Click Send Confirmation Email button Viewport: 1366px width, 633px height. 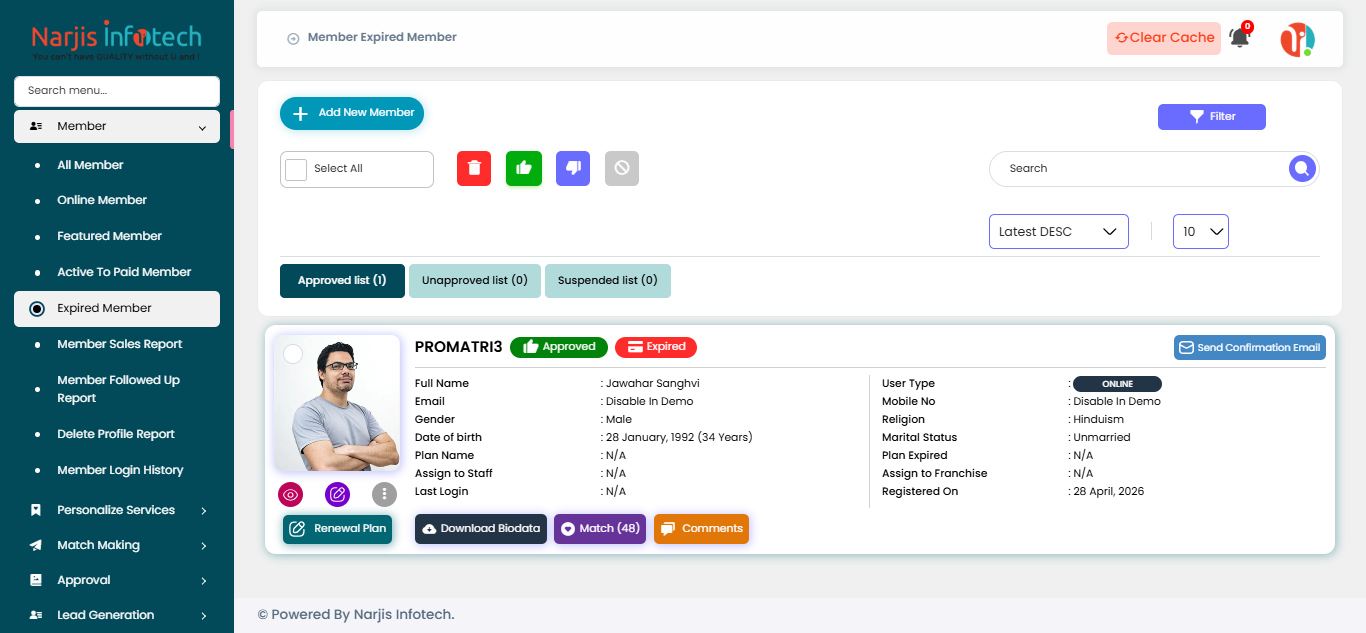[x=1250, y=348]
